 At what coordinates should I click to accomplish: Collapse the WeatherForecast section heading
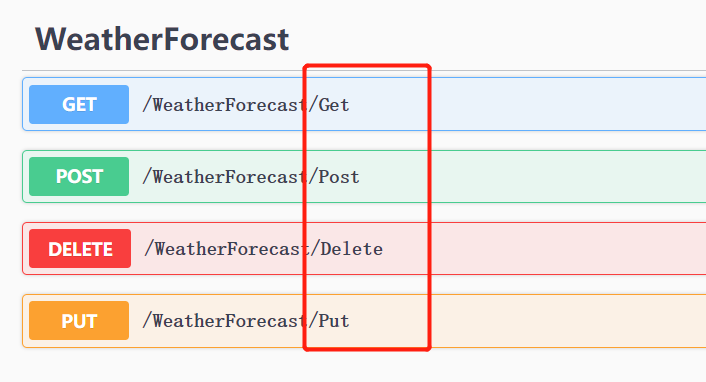pyautogui.click(x=162, y=39)
